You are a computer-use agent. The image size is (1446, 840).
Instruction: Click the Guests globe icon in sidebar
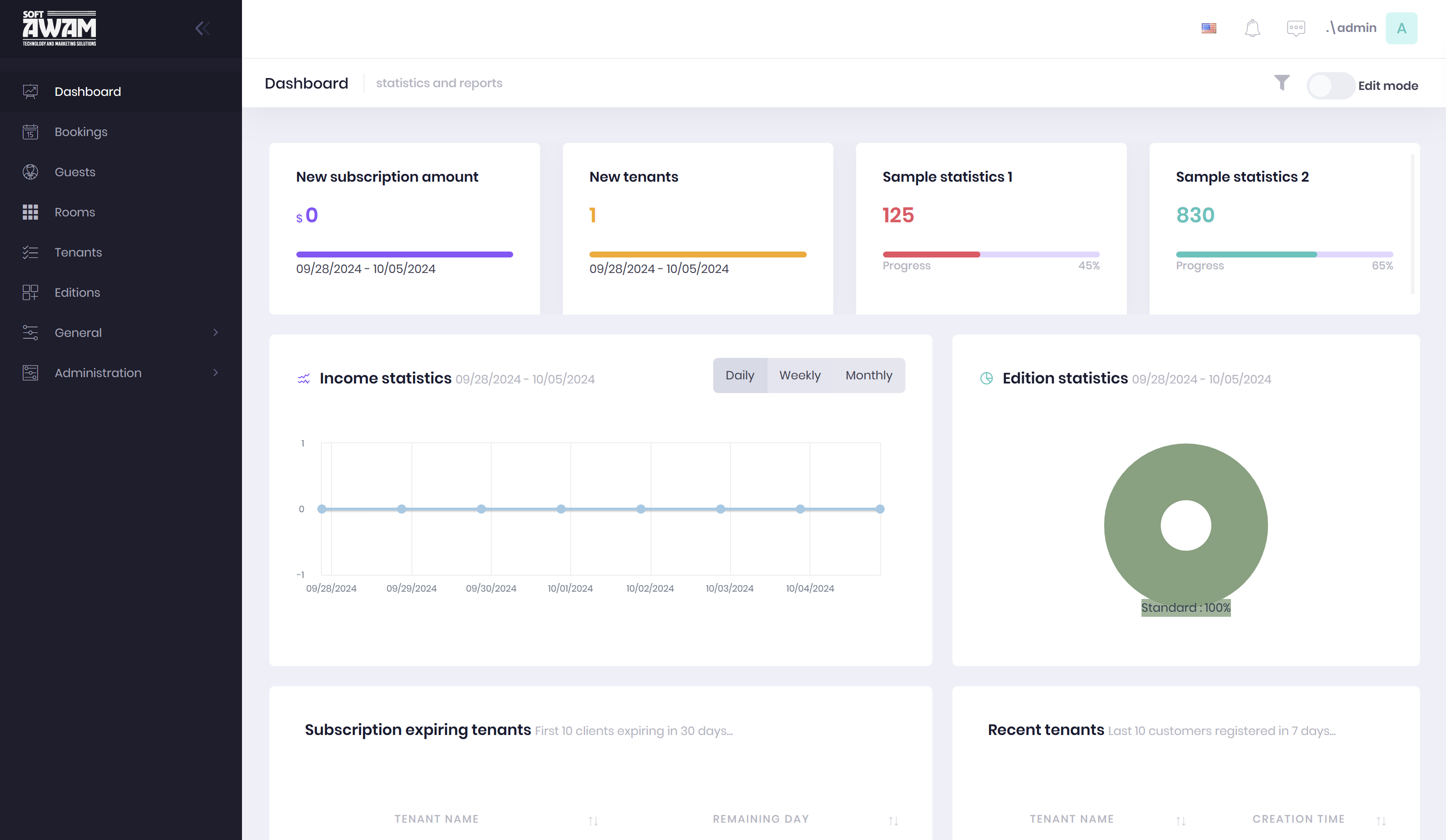pyautogui.click(x=31, y=172)
